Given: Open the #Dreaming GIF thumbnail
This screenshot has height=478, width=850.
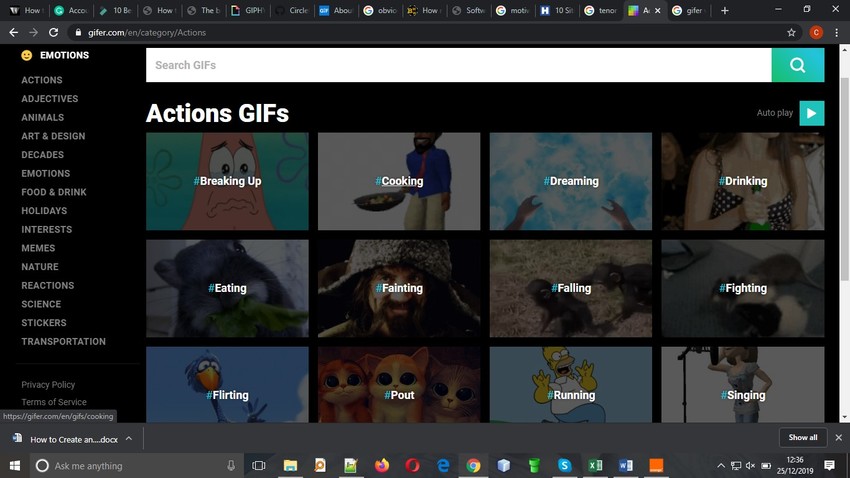Looking at the screenshot, I should click(x=571, y=181).
